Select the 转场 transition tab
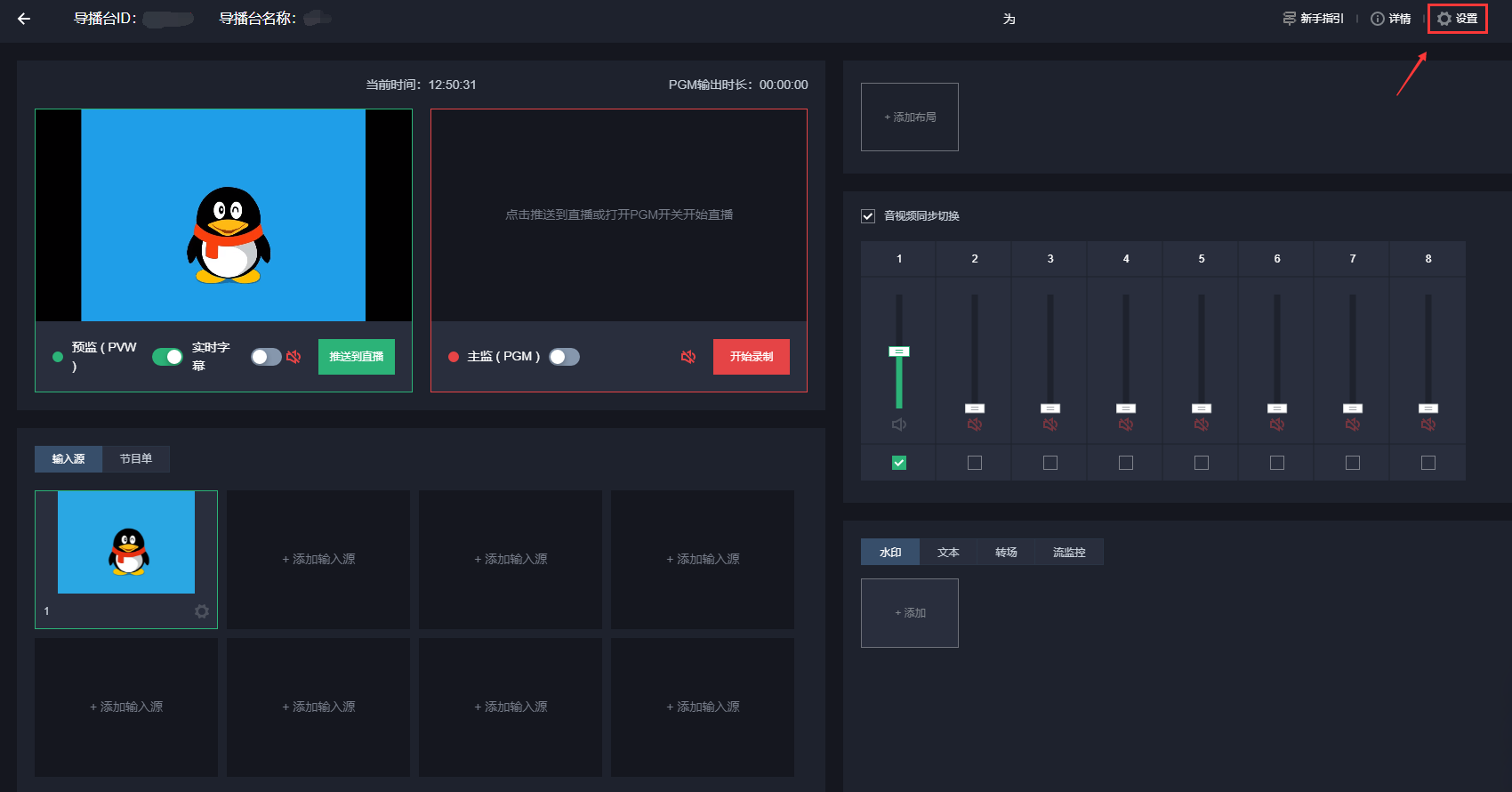 (1006, 553)
